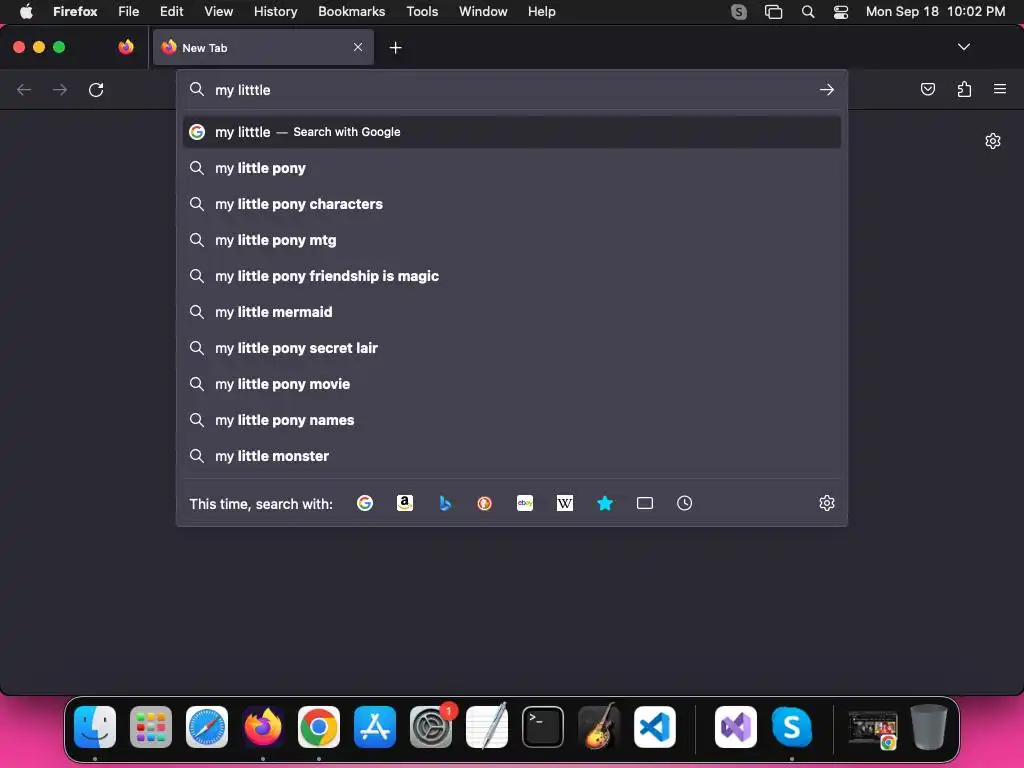Screen dimensions: 1024x768
Task: Open System Settings from the Dock
Action: click(431, 727)
